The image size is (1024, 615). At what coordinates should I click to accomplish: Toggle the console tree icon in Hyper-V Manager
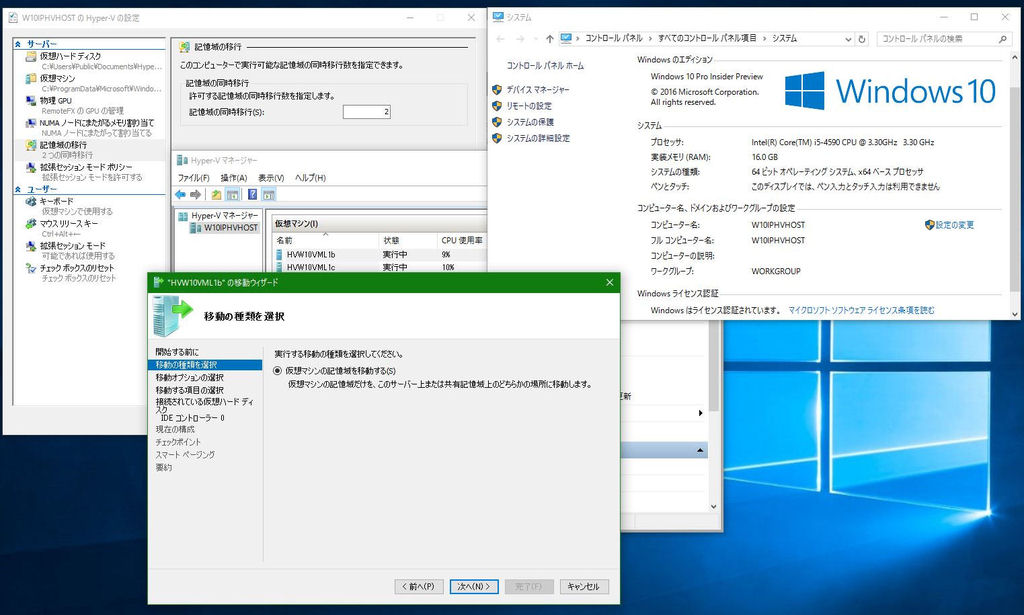[x=232, y=195]
